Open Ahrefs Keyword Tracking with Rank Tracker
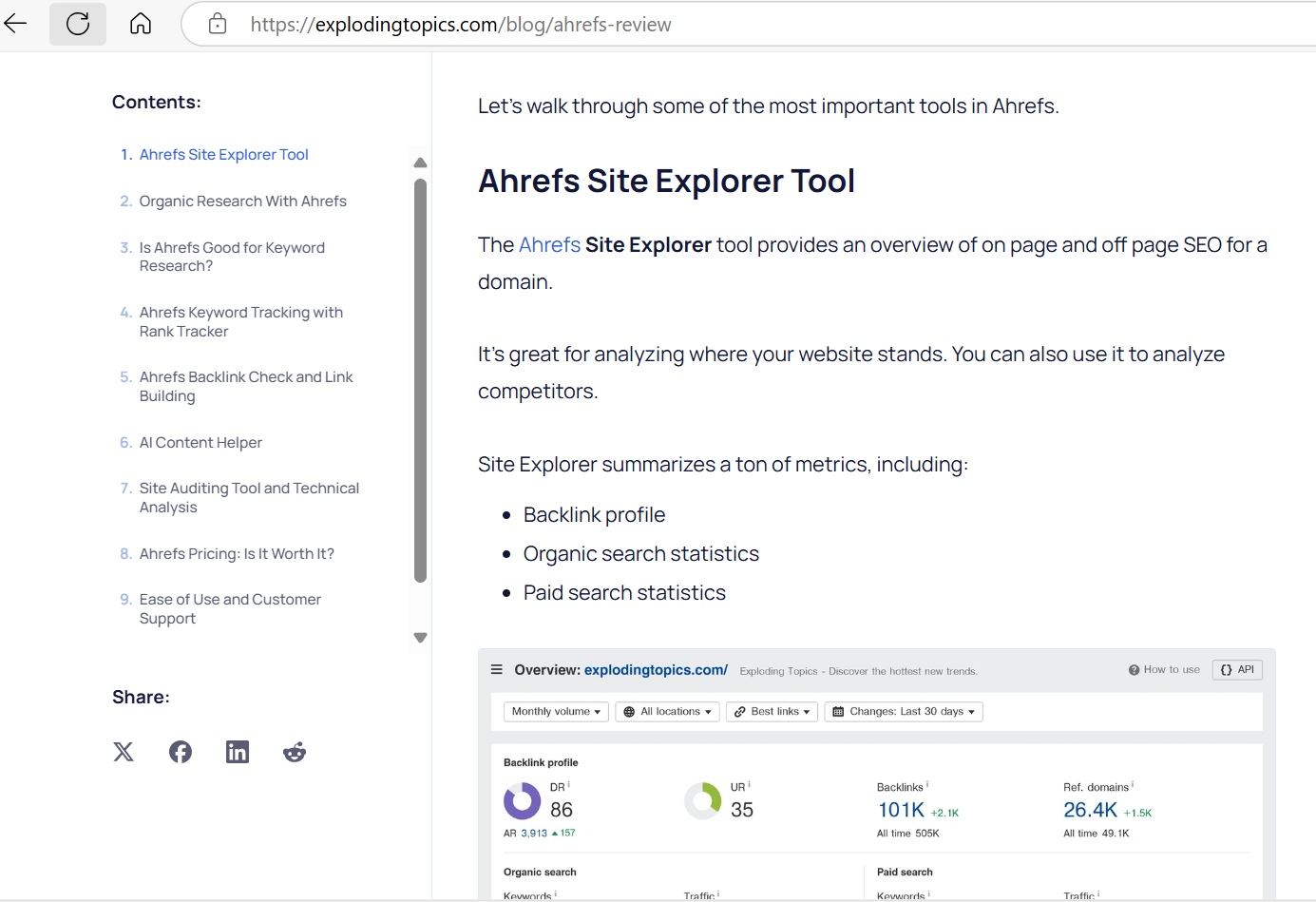The image size is (1316, 902). click(241, 321)
